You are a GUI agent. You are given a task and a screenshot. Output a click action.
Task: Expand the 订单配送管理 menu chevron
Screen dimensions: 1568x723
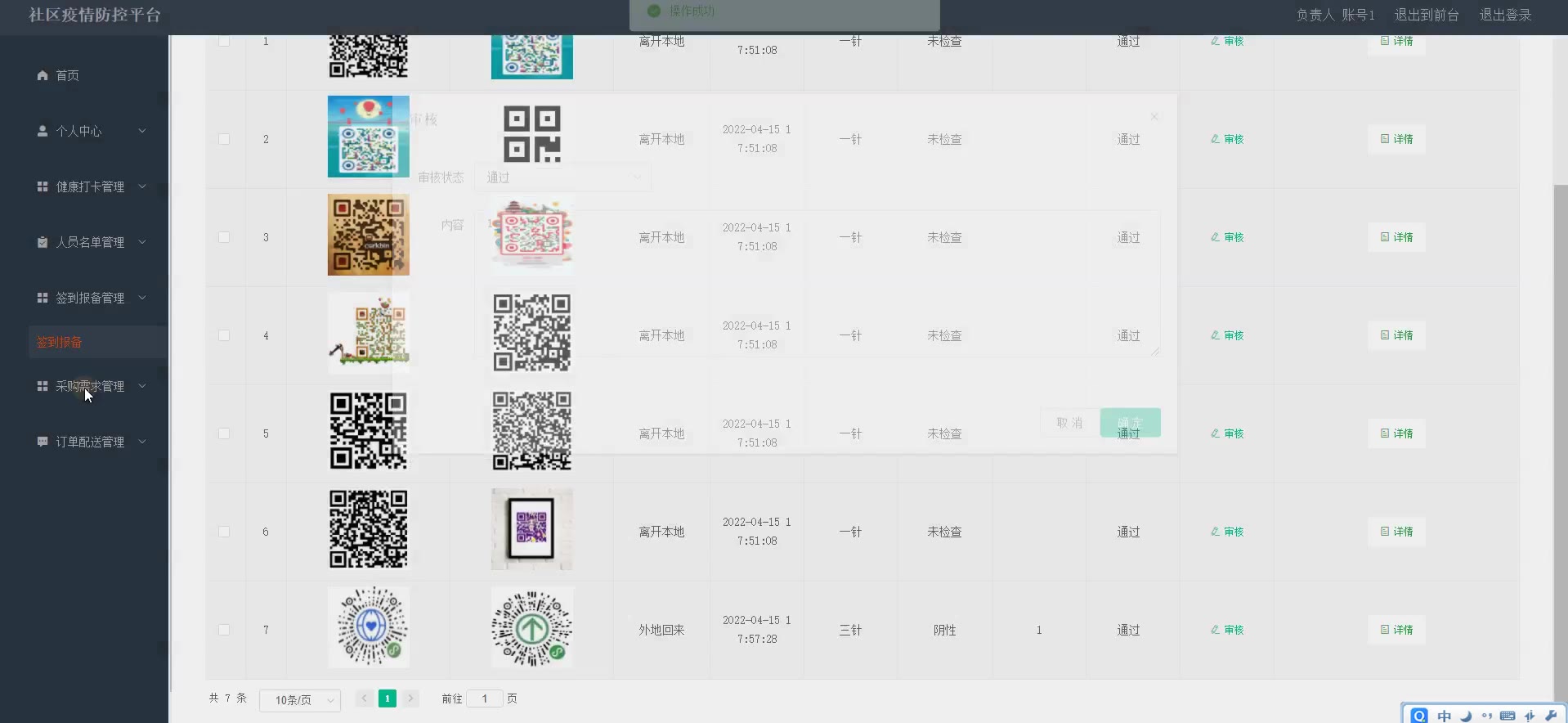142,442
